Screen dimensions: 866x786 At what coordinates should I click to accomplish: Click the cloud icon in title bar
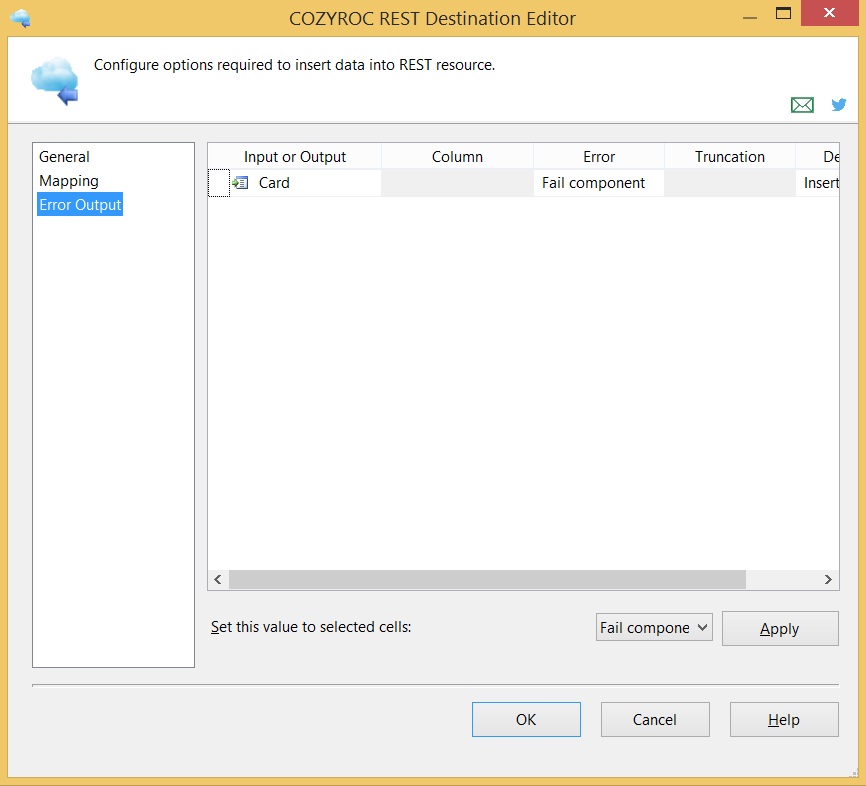(20, 18)
